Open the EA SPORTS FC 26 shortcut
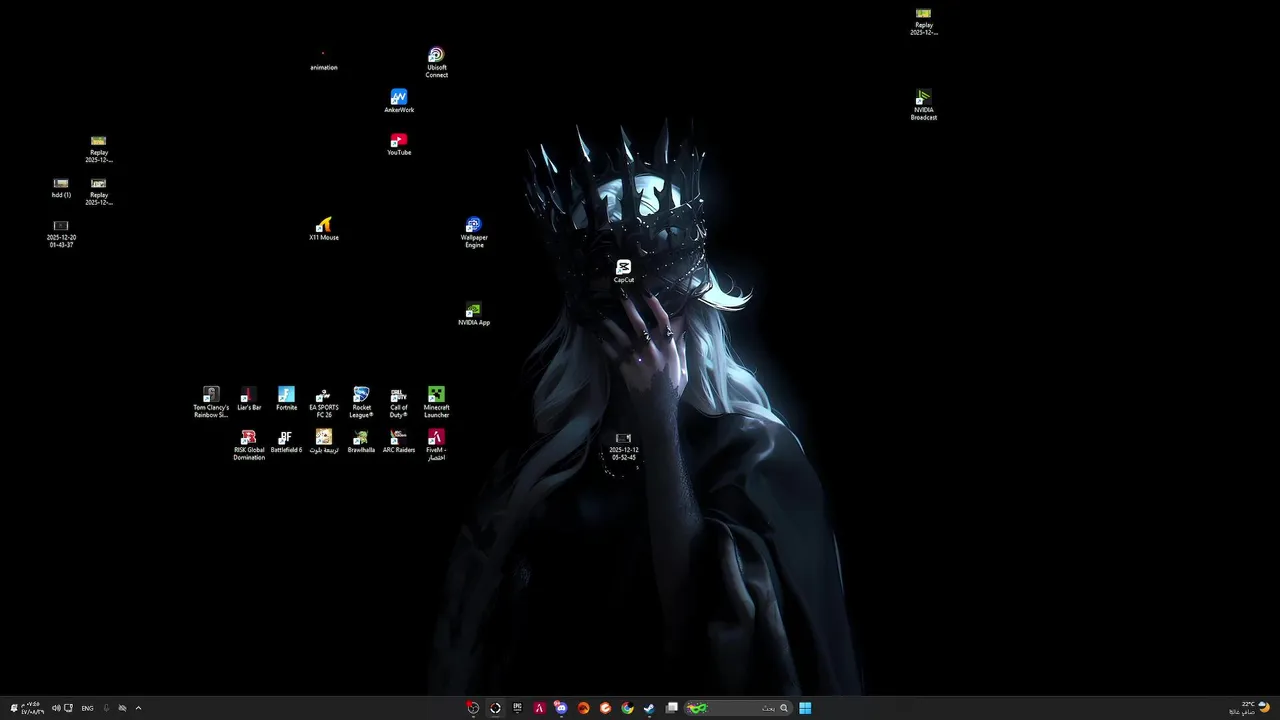This screenshot has width=1280, height=720. [x=324, y=402]
